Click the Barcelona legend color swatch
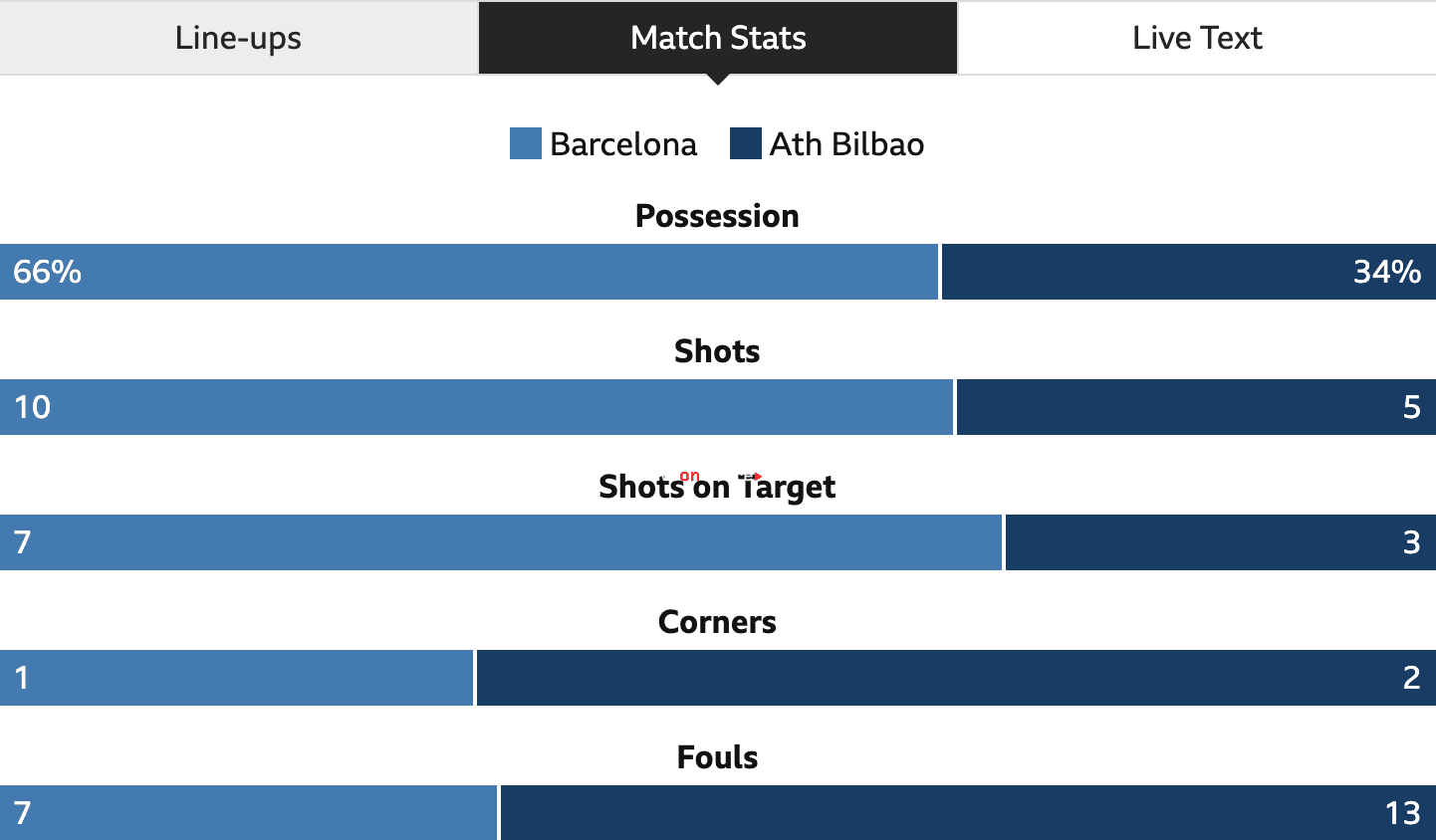Viewport: 1436px width, 840px height. [526, 143]
